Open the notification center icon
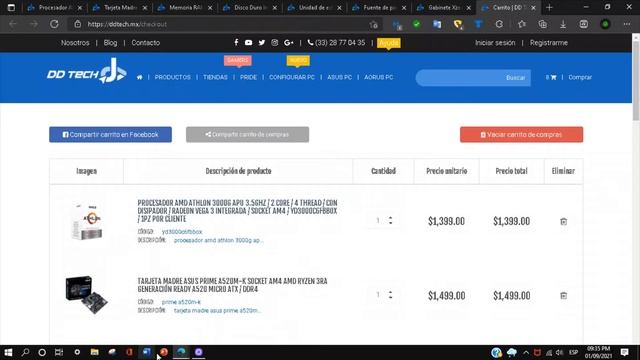The image size is (640, 360). (624, 352)
